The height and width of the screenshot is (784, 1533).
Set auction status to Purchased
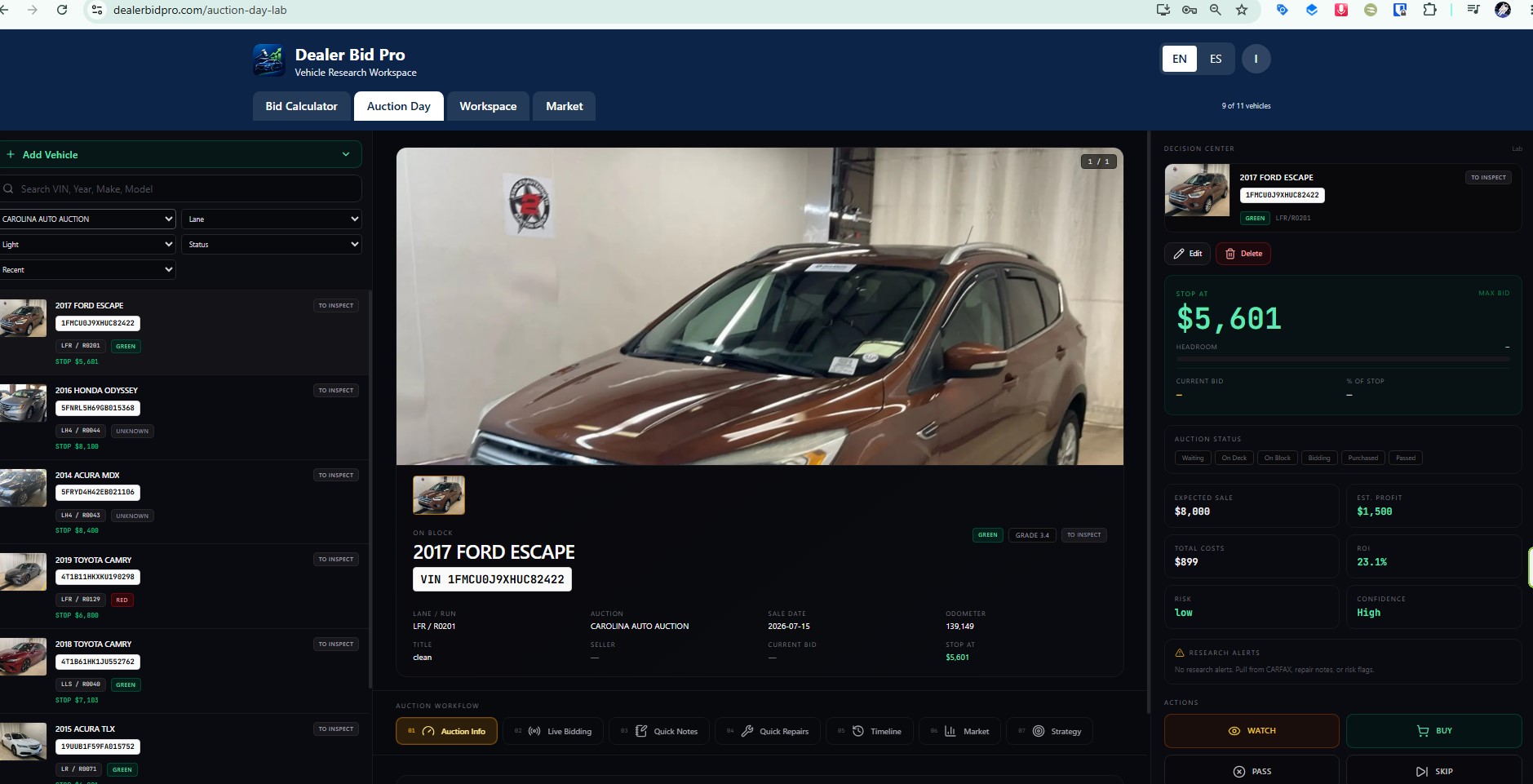point(1363,458)
